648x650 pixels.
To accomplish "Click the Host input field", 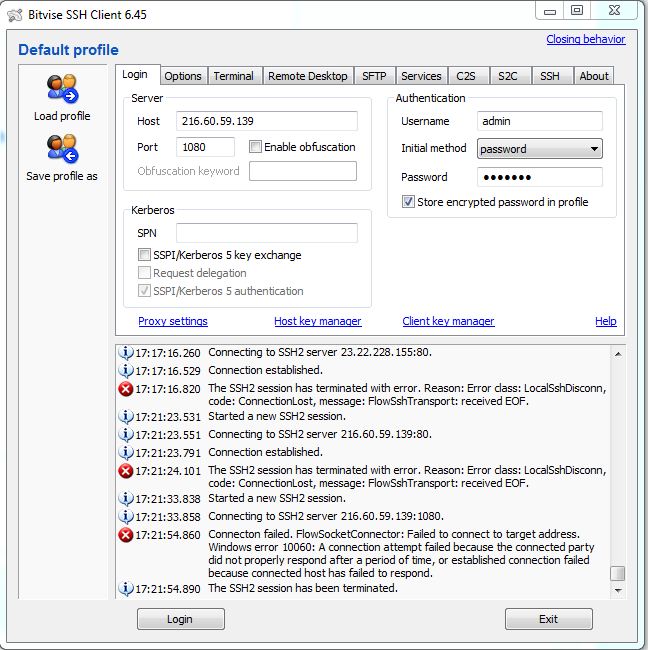I will click(x=267, y=121).
